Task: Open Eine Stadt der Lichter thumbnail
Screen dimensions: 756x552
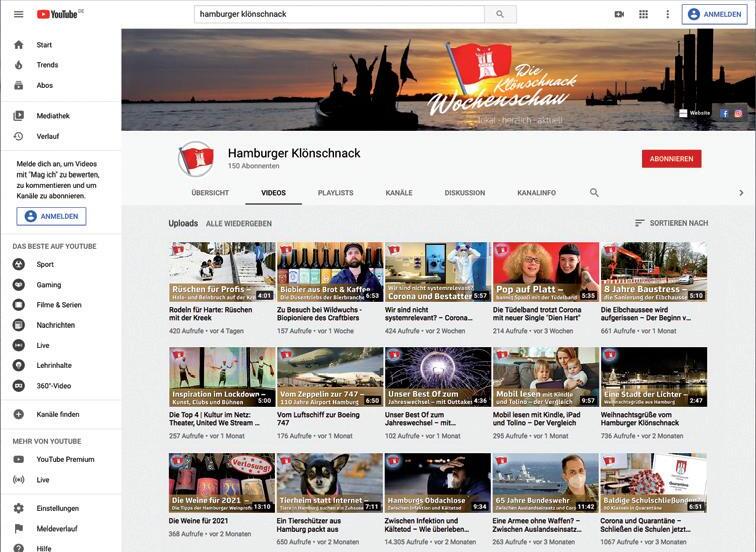Action: click(654, 377)
